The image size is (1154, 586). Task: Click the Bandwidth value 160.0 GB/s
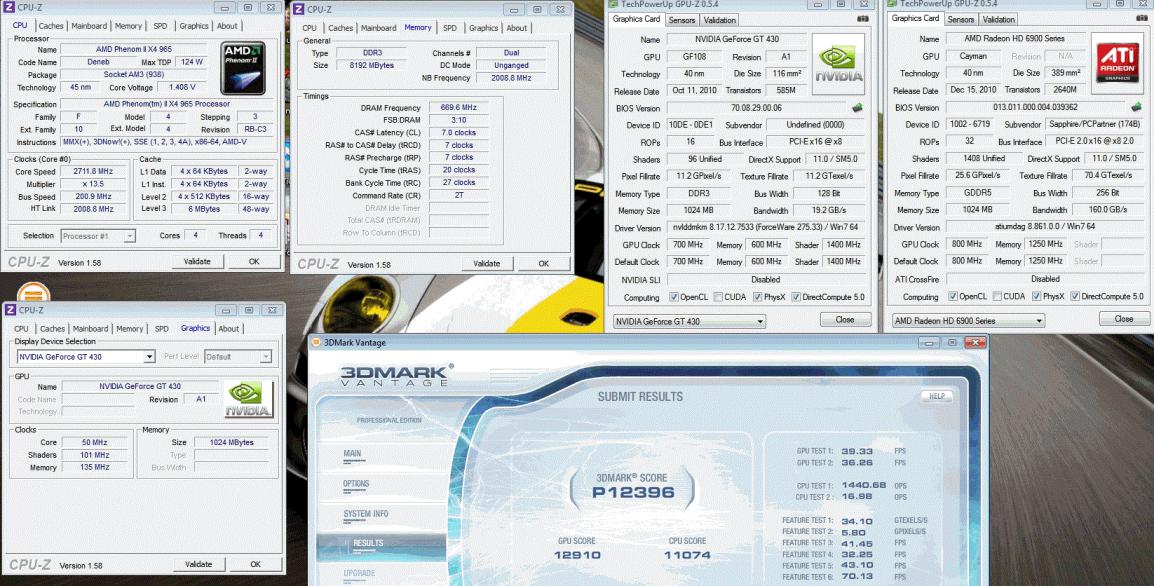[1108, 210]
